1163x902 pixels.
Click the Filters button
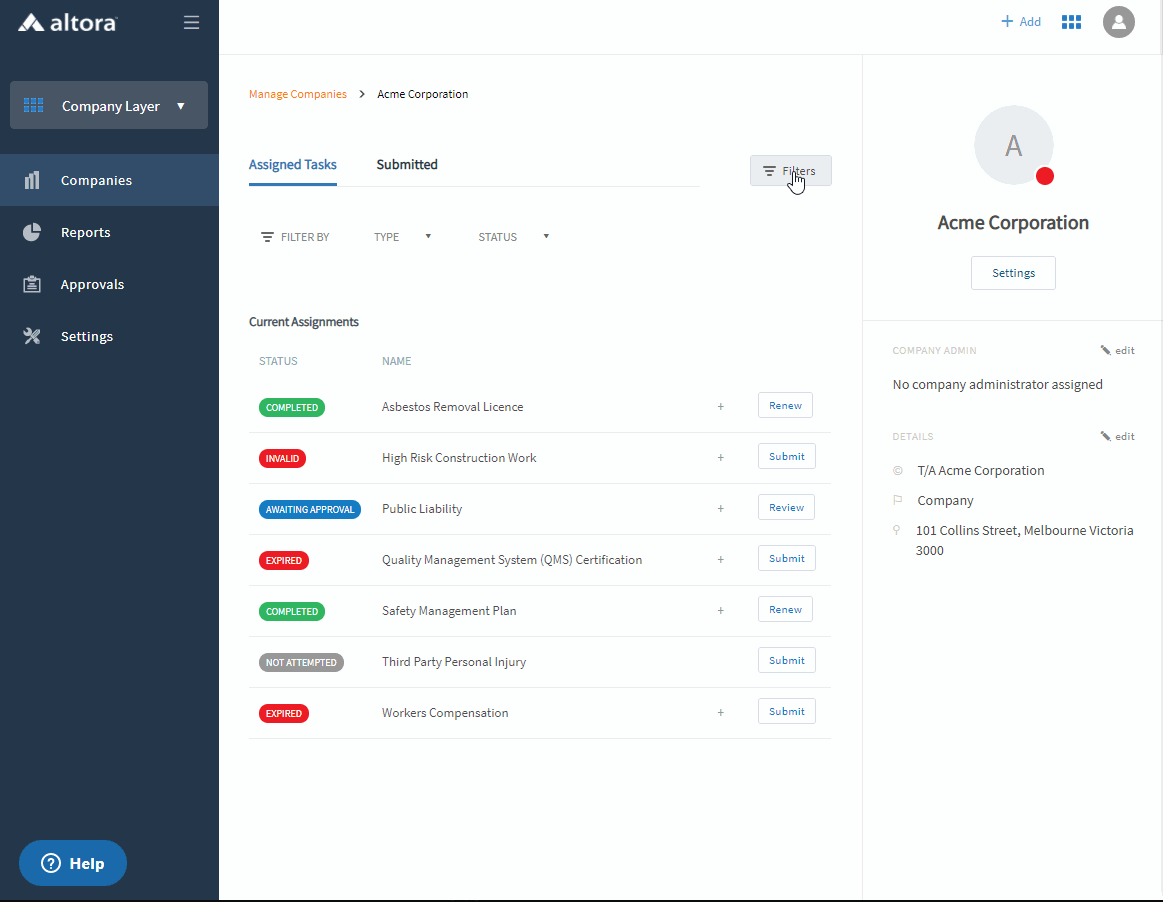click(790, 171)
